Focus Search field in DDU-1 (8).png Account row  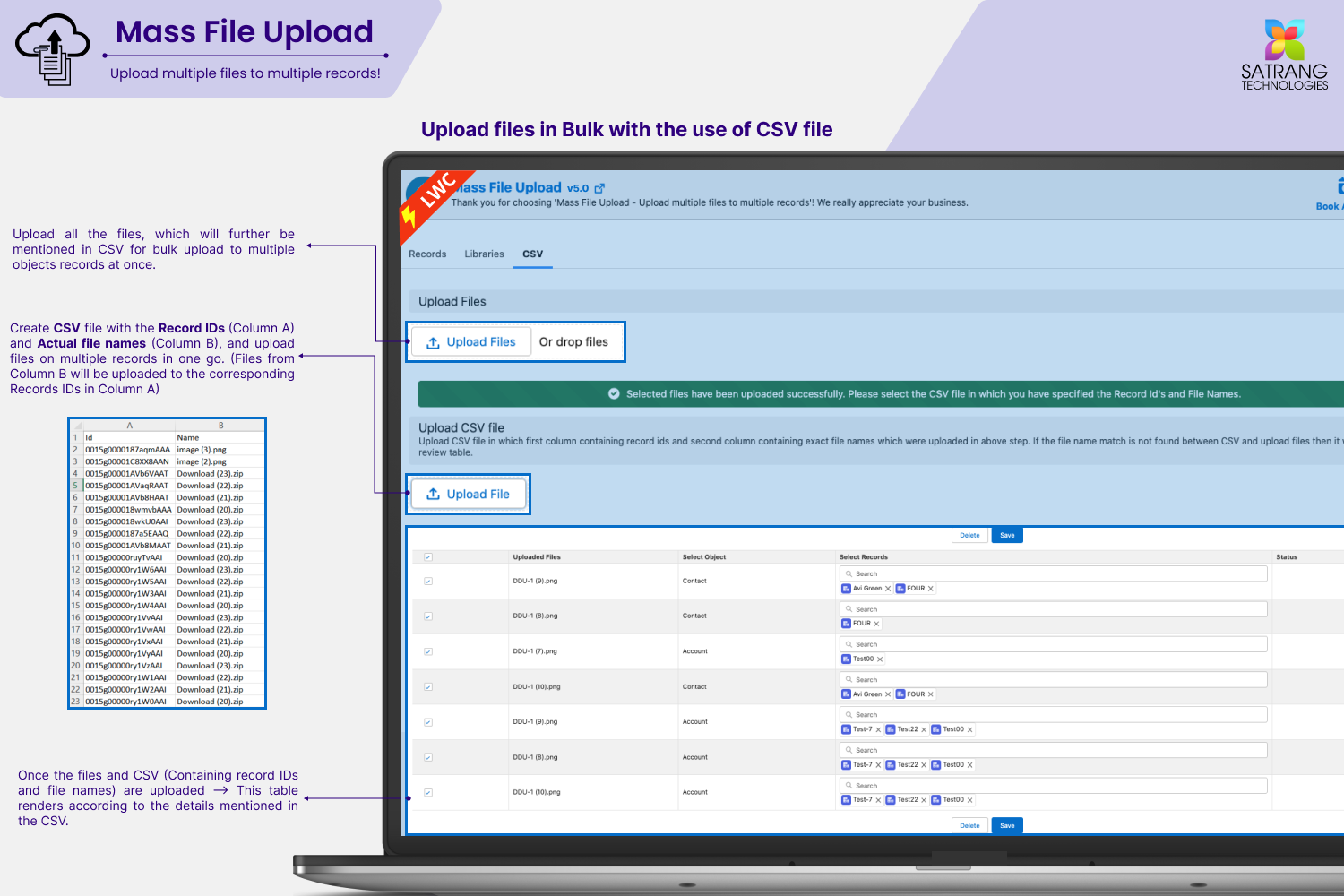pyautogui.click(x=1054, y=750)
